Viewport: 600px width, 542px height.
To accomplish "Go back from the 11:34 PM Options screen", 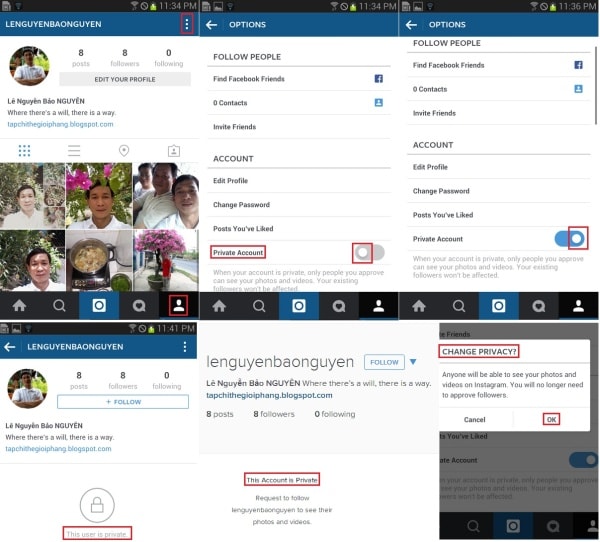I will 212,25.
